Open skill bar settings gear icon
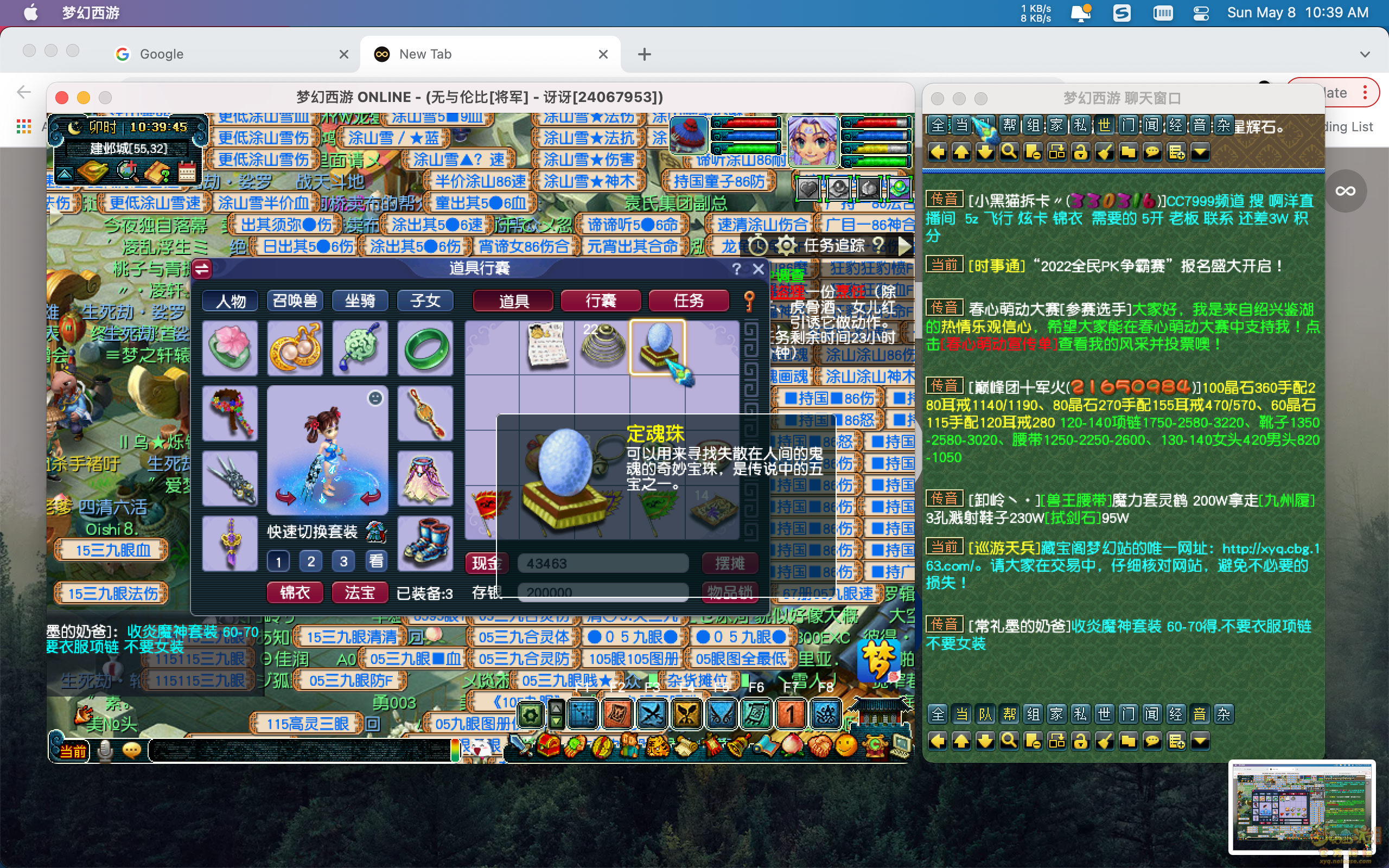Screen dimensions: 1389x868 tap(530, 714)
